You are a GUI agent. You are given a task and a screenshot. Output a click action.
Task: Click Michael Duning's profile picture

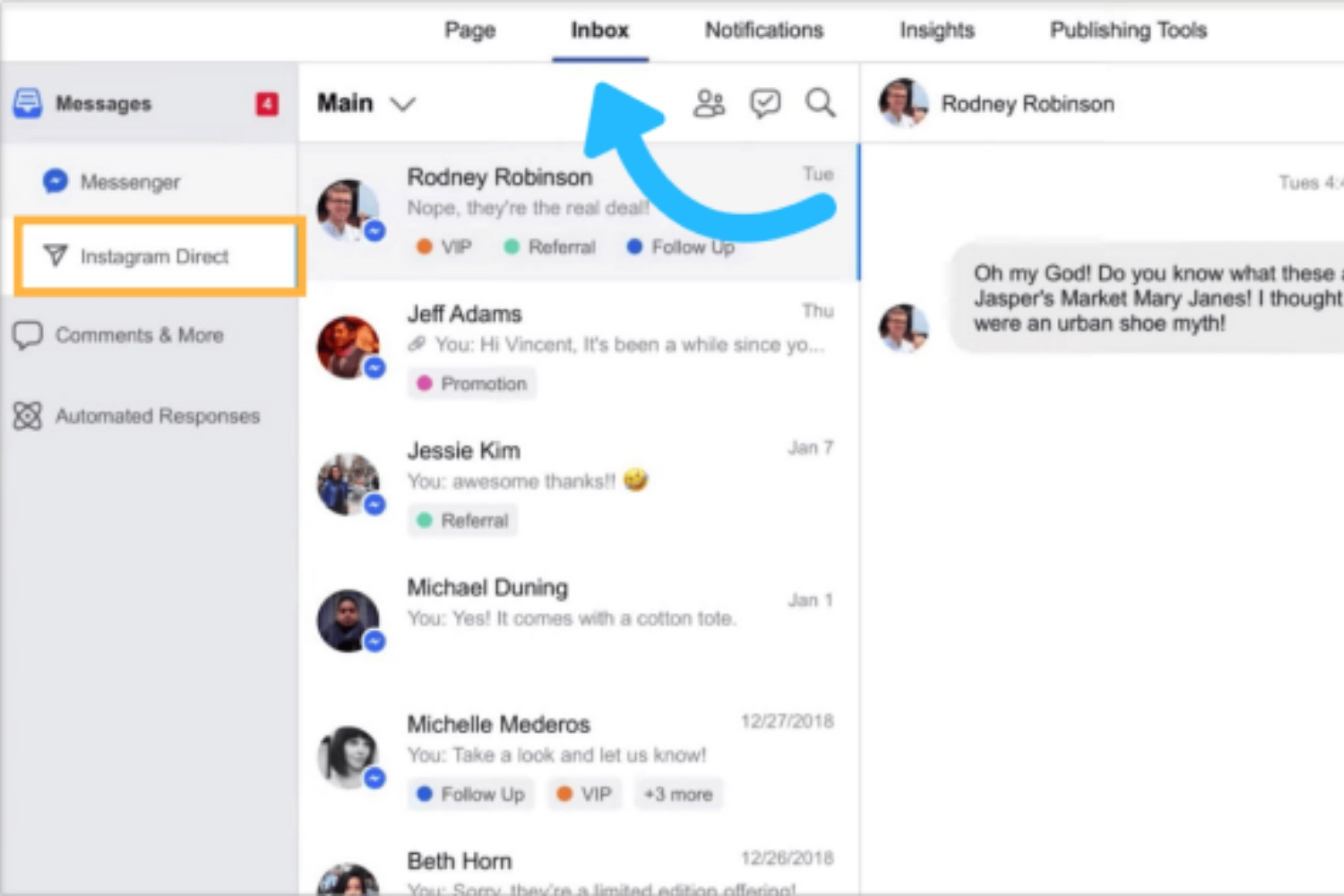tap(349, 621)
